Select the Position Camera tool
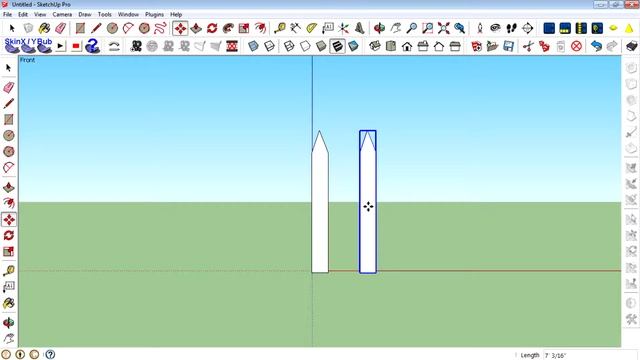The width and height of the screenshot is (640, 360). click(480, 28)
